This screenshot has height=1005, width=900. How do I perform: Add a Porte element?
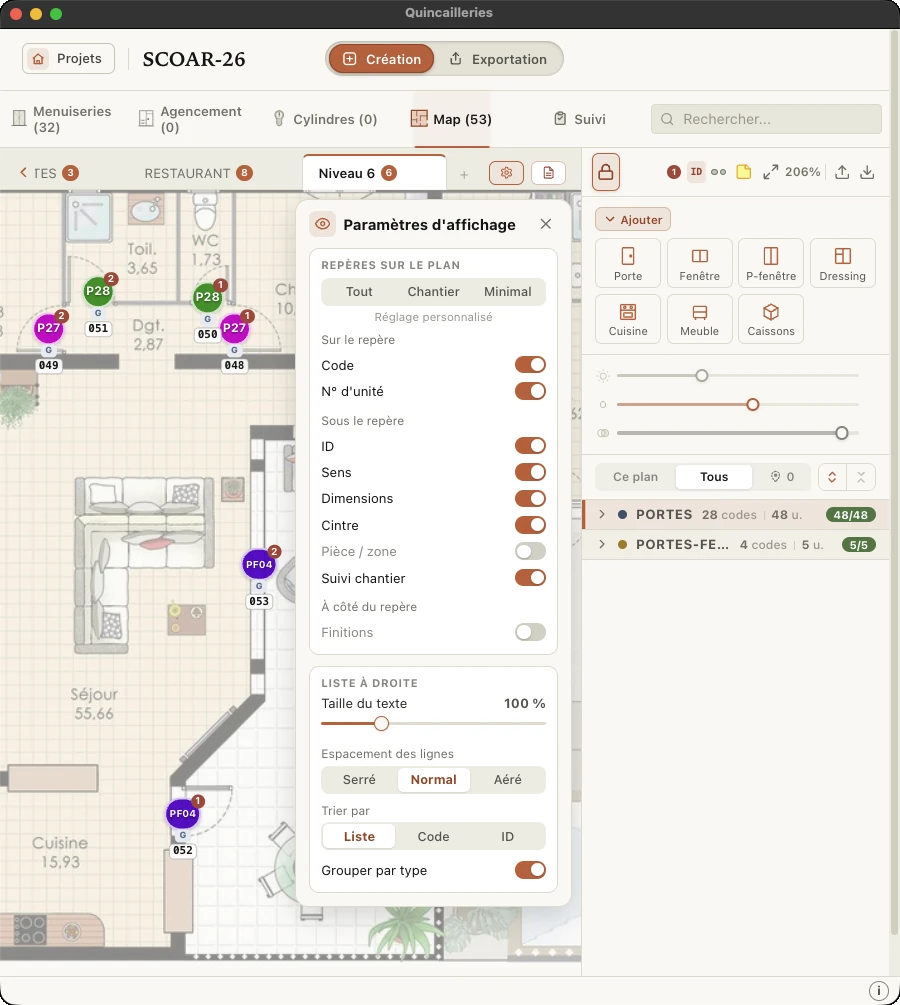pyautogui.click(x=628, y=263)
